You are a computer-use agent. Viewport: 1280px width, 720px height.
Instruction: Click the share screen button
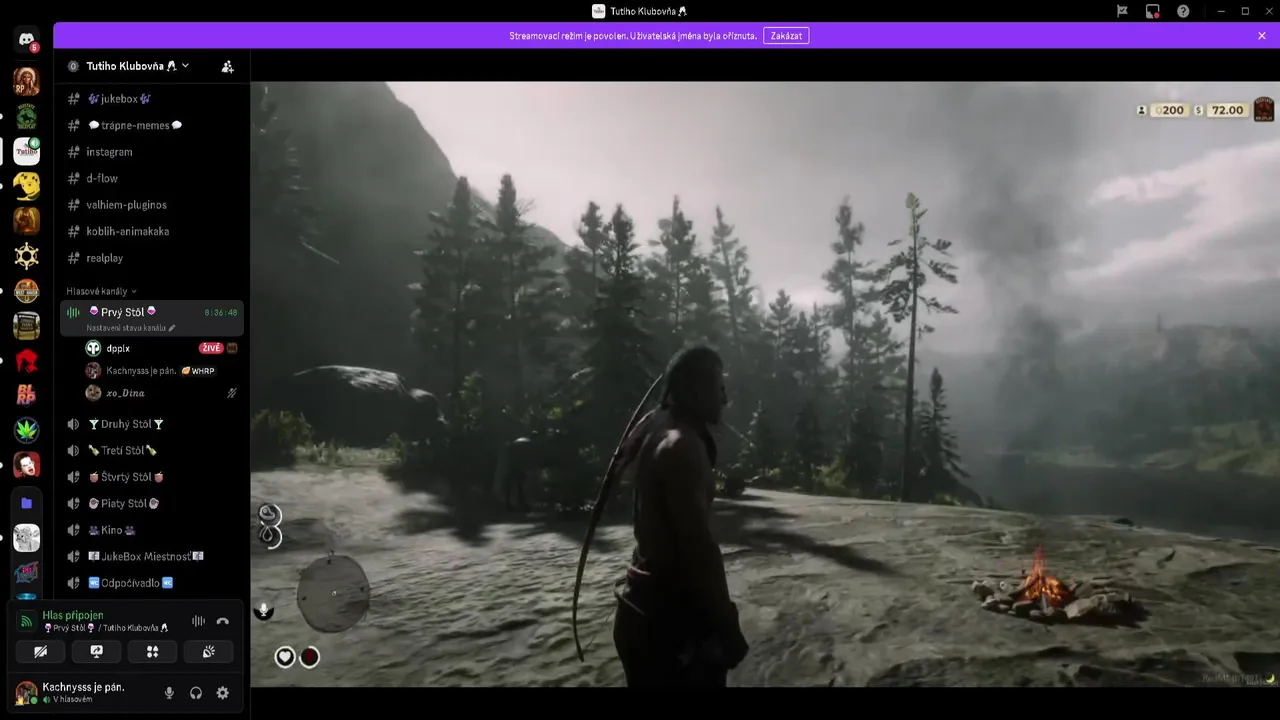[97, 651]
